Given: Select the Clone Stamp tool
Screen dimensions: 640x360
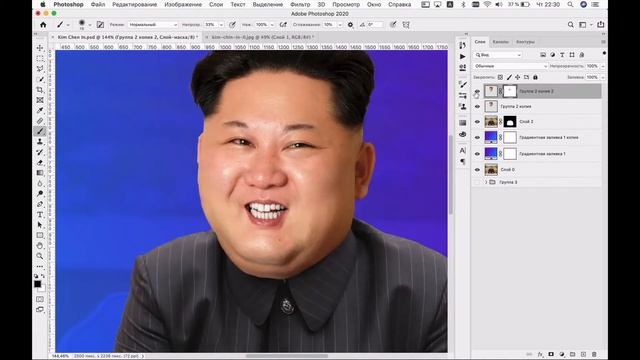Looking at the screenshot, I should pyautogui.click(x=40, y=142).
